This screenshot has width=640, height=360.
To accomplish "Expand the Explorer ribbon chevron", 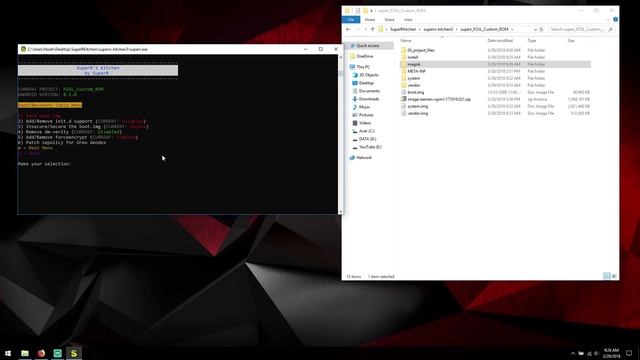I will click(x=607, y=20).
